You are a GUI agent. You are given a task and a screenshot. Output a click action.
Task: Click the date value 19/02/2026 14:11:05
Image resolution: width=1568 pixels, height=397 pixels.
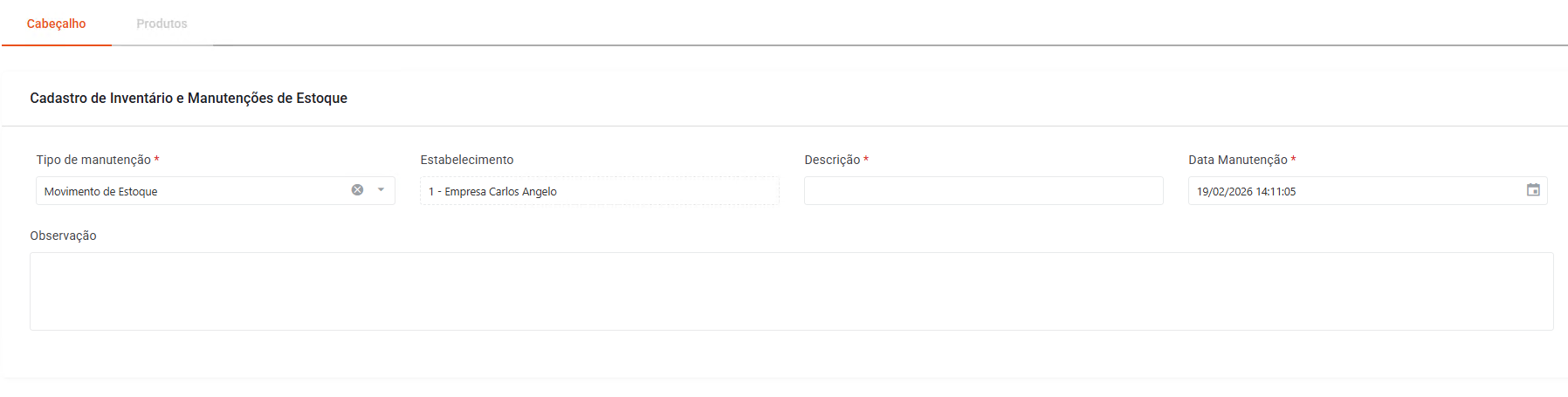click(1246, 192)
